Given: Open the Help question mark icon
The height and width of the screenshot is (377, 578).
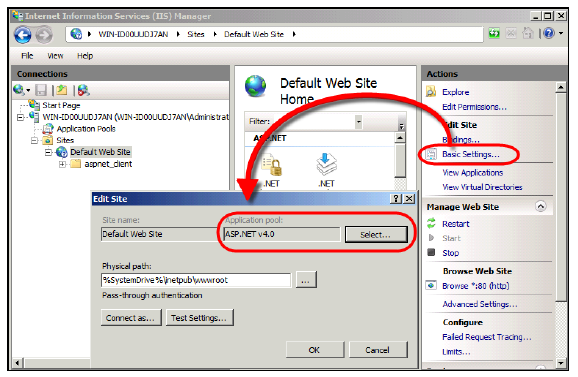Looking at the screenshot, I should pyautogui.click(x=549, y=34).
